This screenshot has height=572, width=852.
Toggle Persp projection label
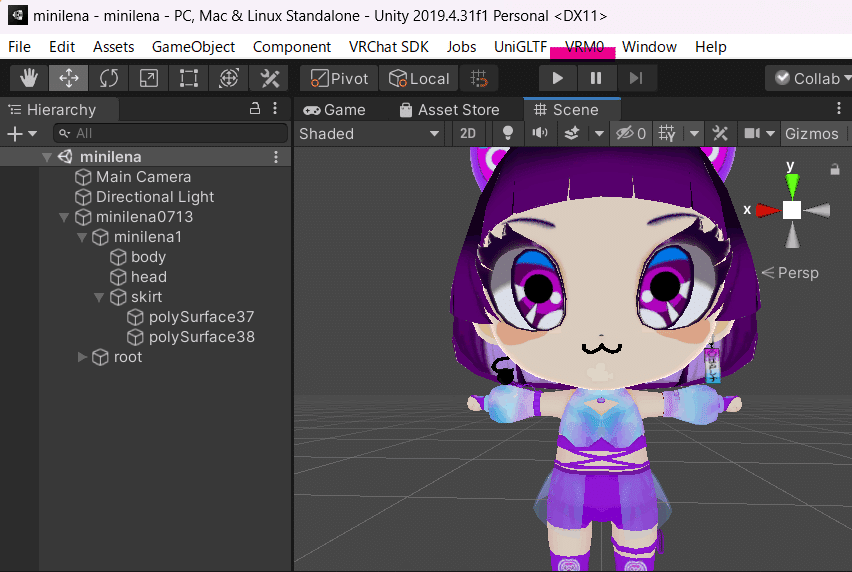click(791, 273)
